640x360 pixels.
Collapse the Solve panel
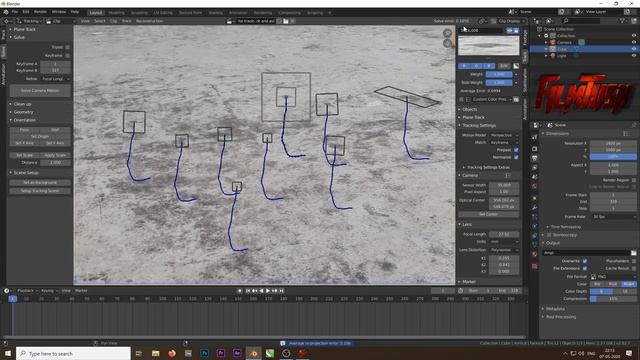[19, 37]
